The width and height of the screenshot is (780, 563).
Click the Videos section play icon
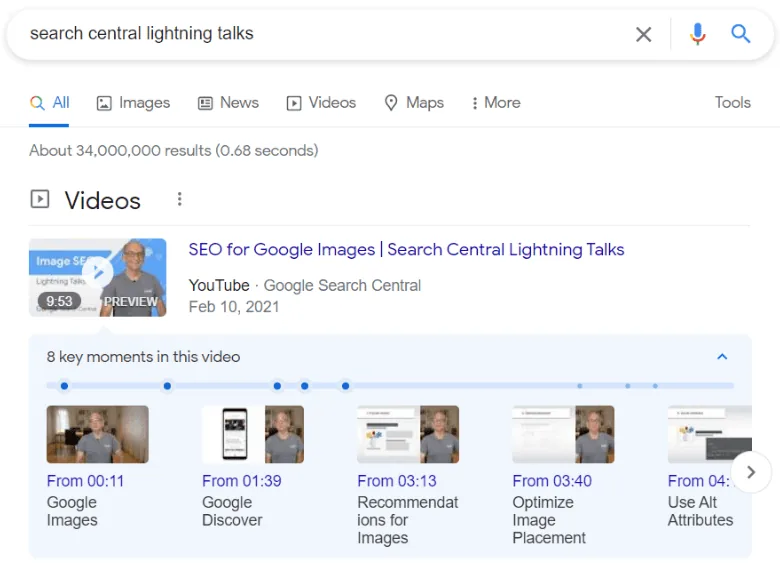(x=40, y=199)
